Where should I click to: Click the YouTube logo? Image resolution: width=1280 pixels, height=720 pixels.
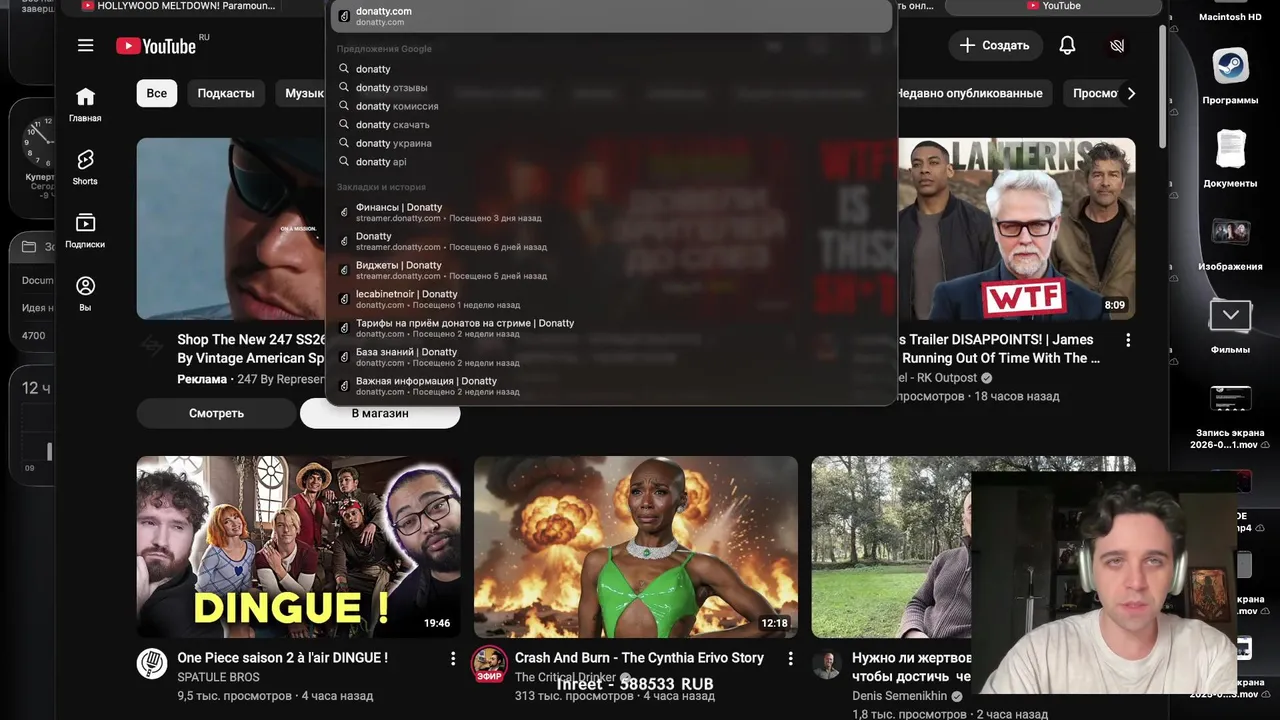tap(156, 46)
